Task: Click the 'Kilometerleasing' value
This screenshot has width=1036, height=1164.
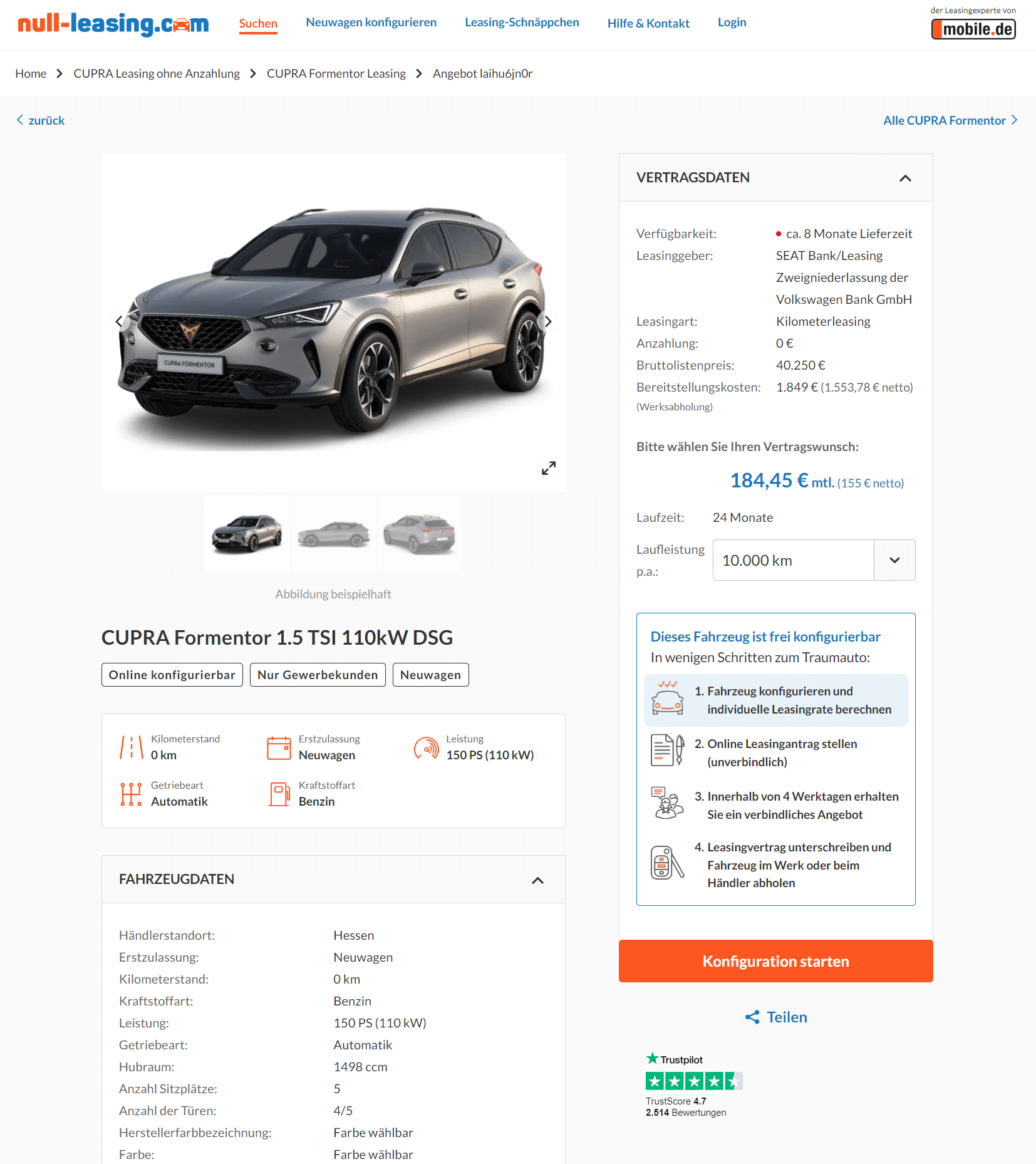Action: tap(823, 321)
